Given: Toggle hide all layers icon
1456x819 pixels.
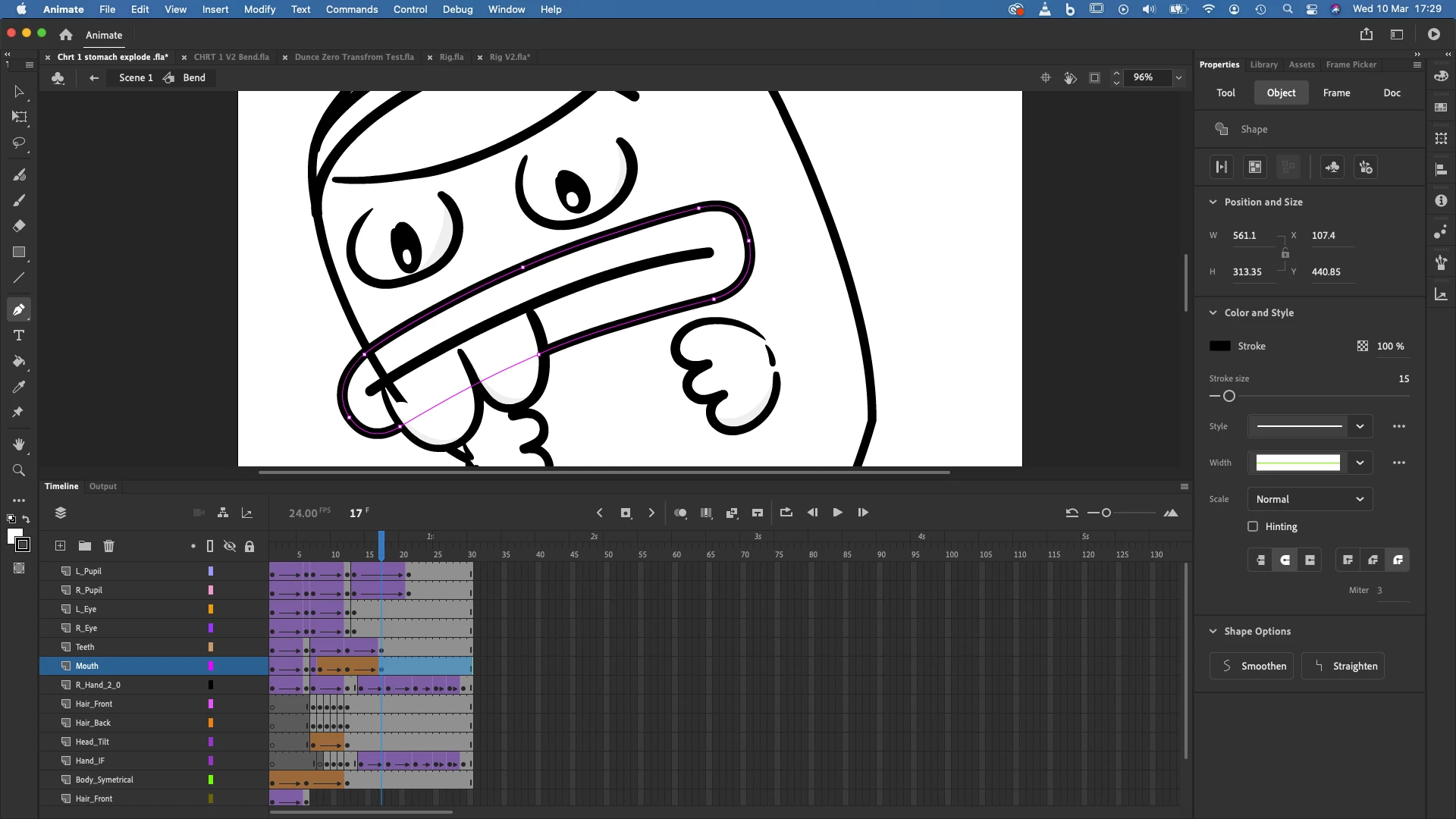Looking at the screenshot, I should click(x=230, y=546).
